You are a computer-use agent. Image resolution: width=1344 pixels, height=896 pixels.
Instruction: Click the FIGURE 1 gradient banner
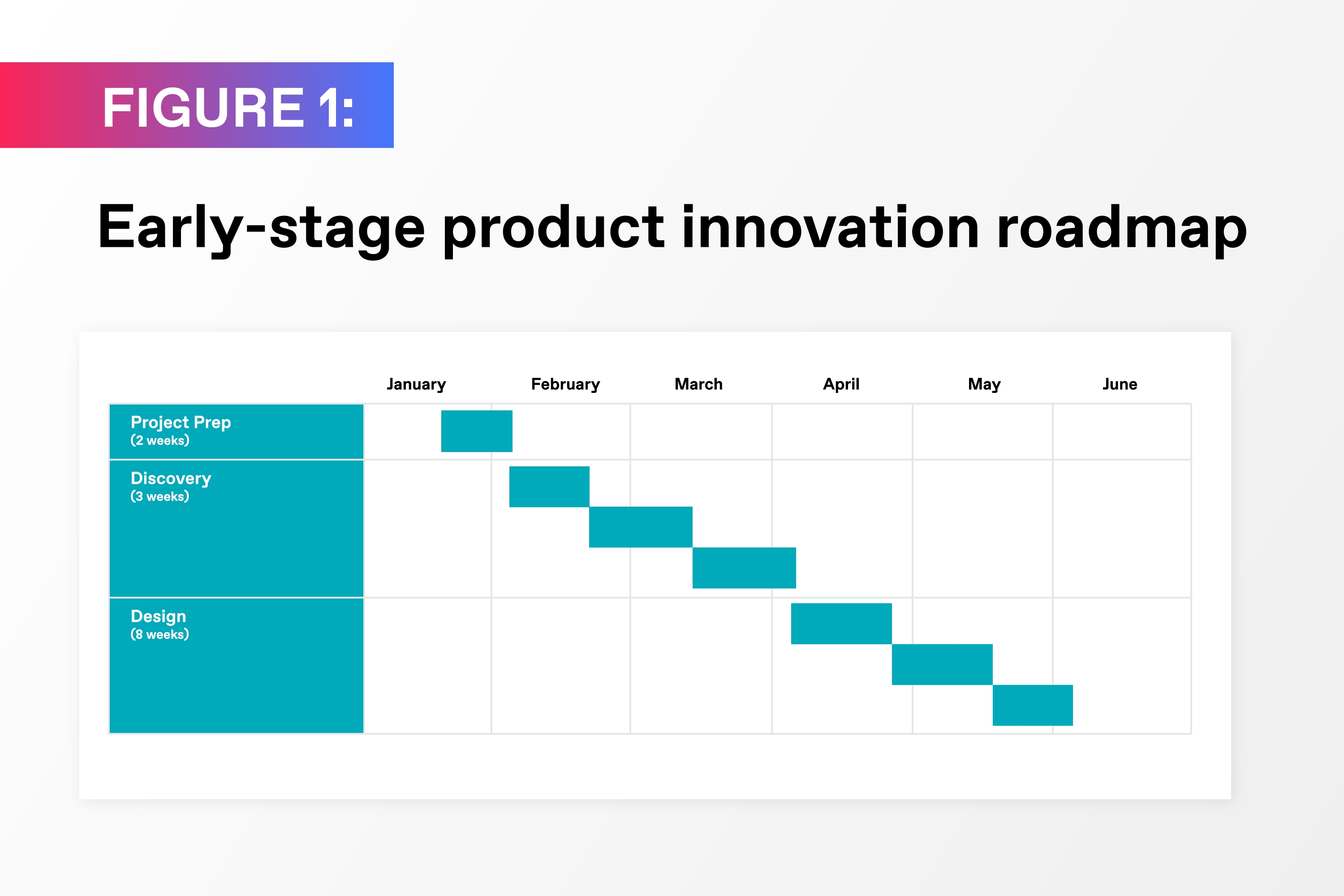pos(197,105)
